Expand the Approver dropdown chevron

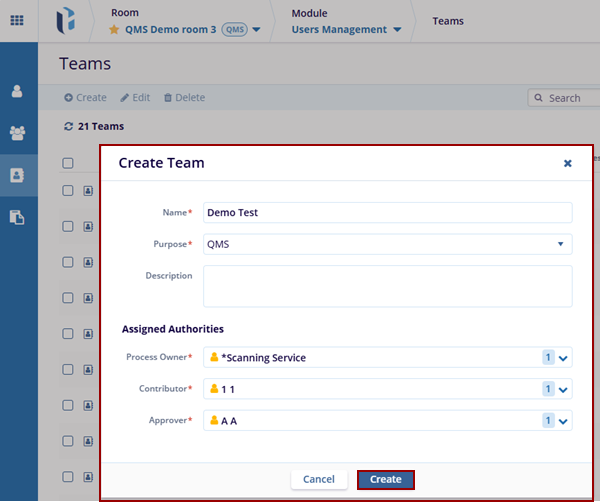point(563,421)
